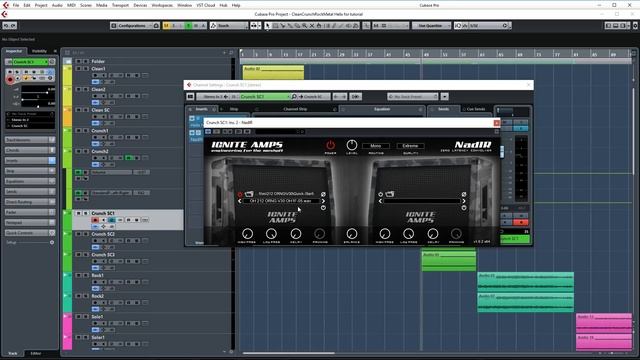
Task: Click the left cabinet High Pass knob
Action: (247, 233)
